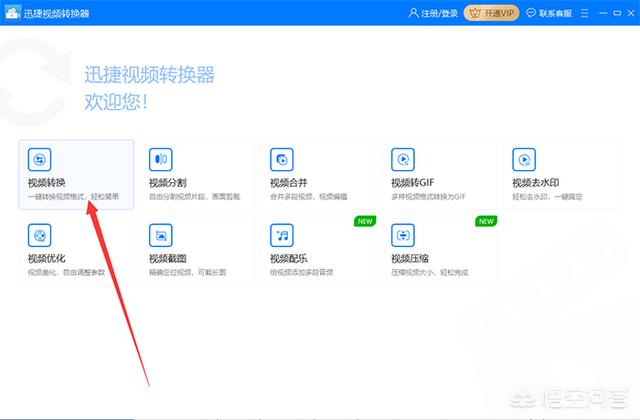
Task: Open the hamburger menu icon
Action: point(584,13)
